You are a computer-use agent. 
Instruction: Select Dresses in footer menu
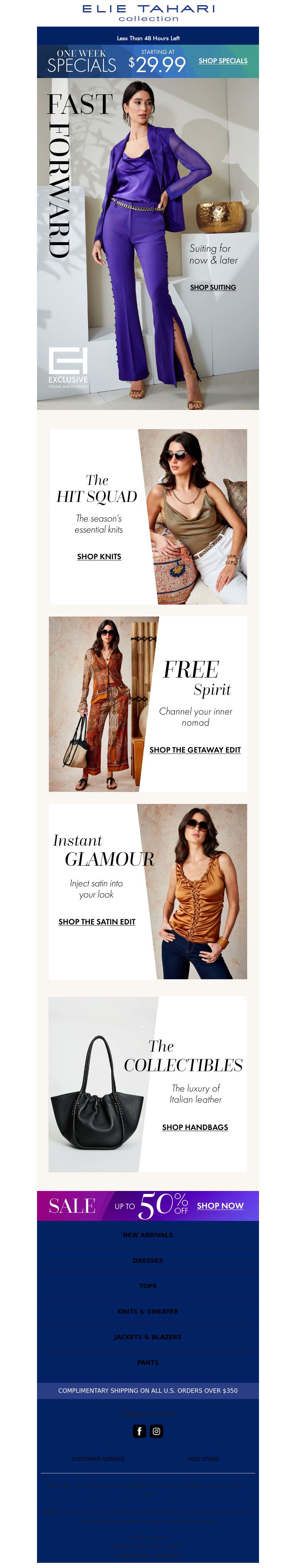[x=148, y=1260]
